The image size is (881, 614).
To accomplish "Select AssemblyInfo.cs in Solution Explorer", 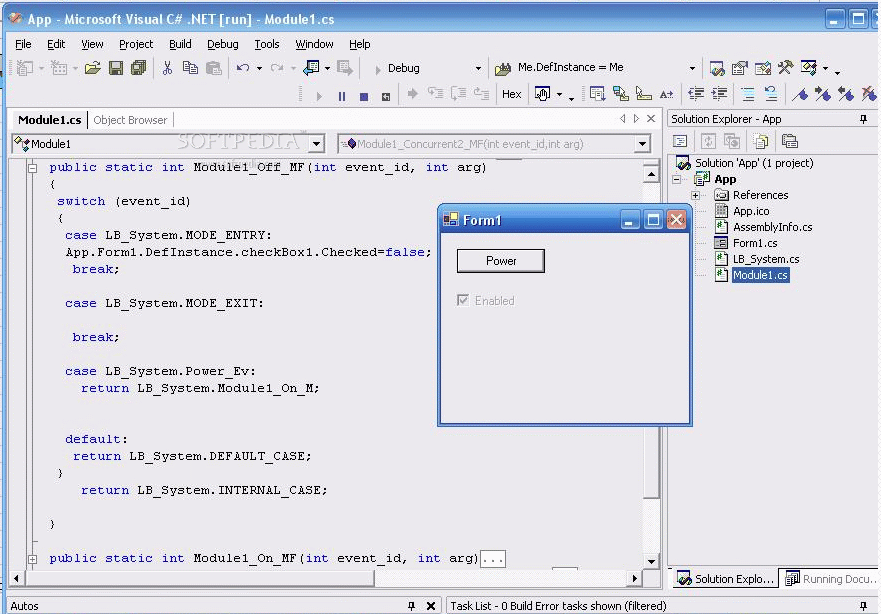I will (x=773, y=227).
